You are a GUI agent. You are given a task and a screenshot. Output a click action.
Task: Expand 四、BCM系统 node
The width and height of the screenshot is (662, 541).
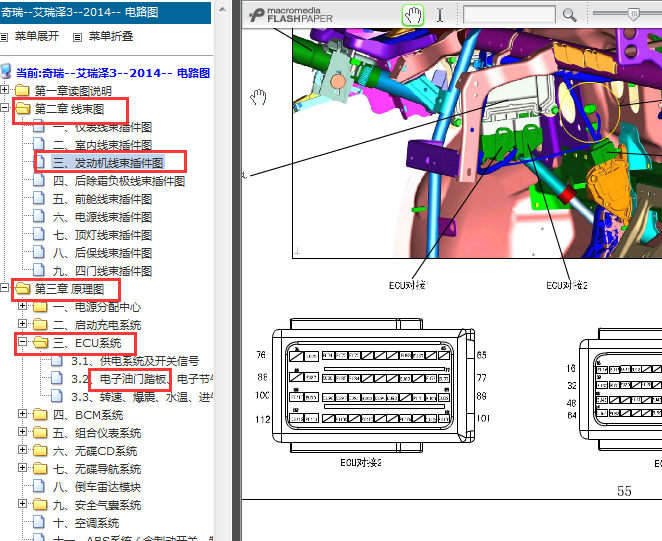[x=22, y=414]
